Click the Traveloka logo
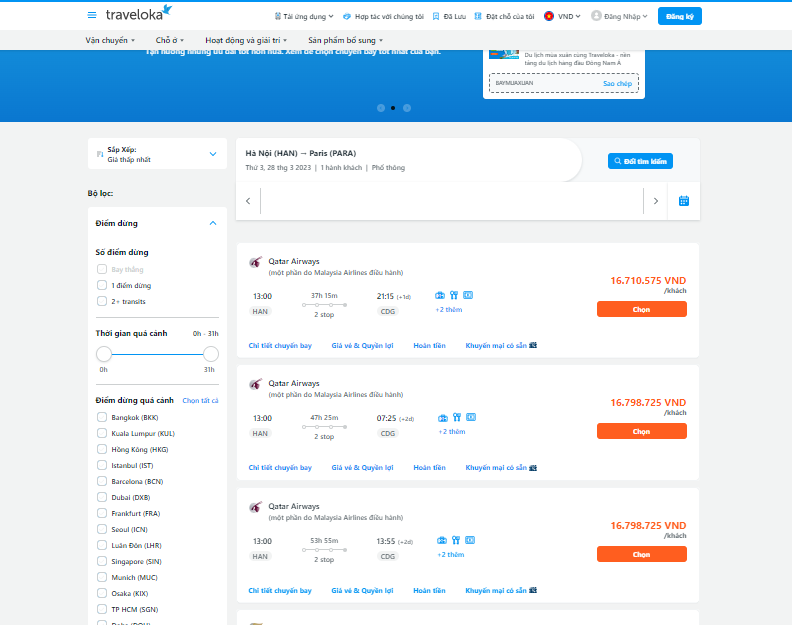Viewport: 792px width, 625px height. [139, 13]
